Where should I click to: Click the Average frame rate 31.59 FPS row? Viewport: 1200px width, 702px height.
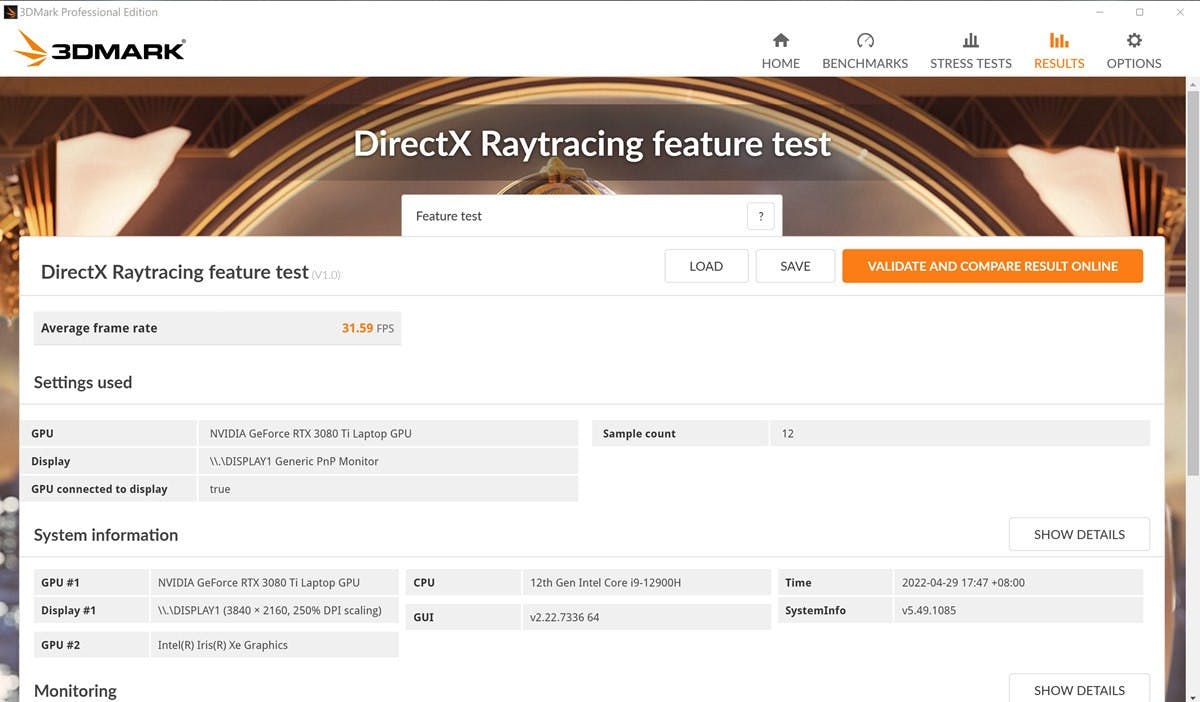(217, 328)
